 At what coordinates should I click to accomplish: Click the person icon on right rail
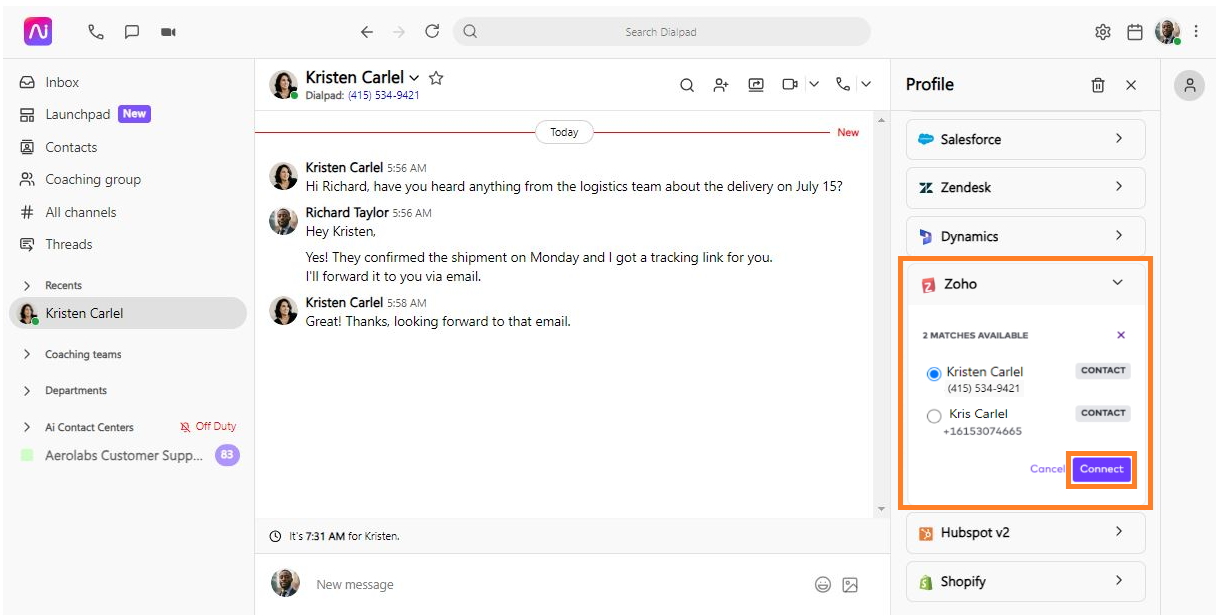tap(1189, 85)
